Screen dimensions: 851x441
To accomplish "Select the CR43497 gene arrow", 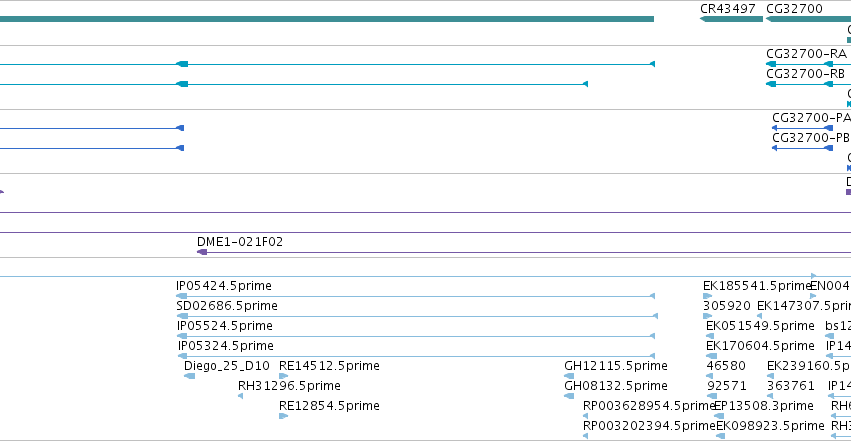I will (x=731, y=19).
